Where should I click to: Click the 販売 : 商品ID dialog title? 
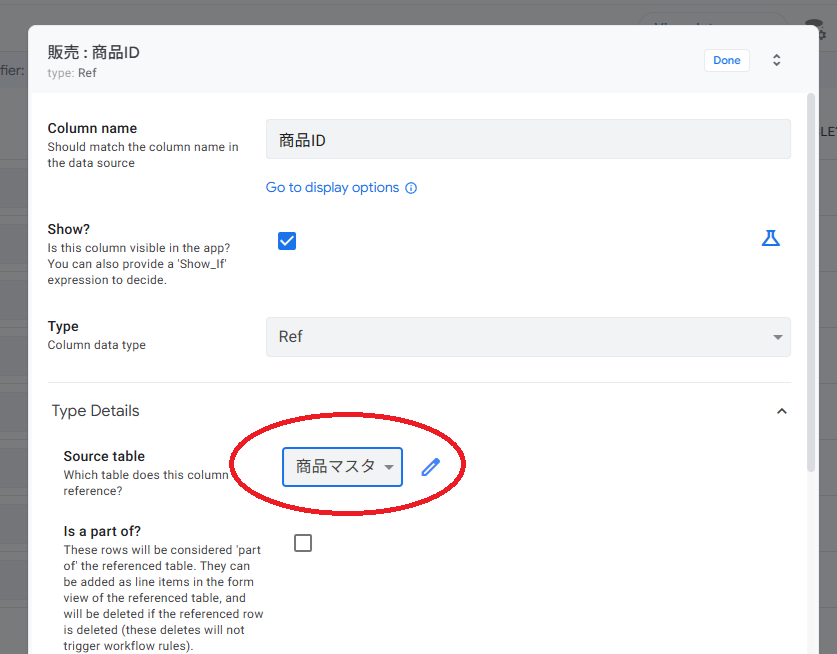[94, 52]
